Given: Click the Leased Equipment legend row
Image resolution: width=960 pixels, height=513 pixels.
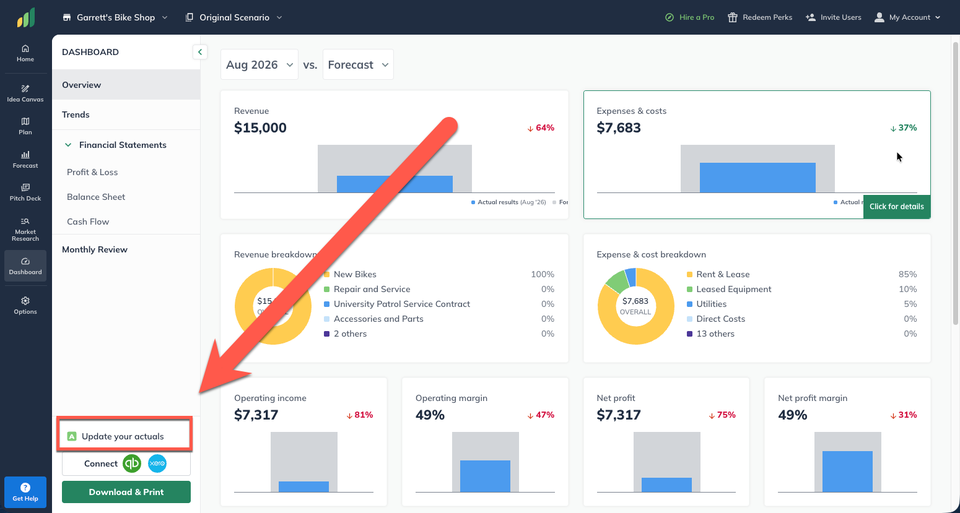Looking at the screenshot, I should coord(802,289).
